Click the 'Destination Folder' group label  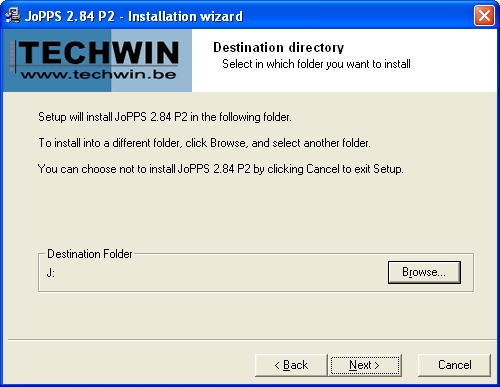pyautogui.click(x=90, y=254)
